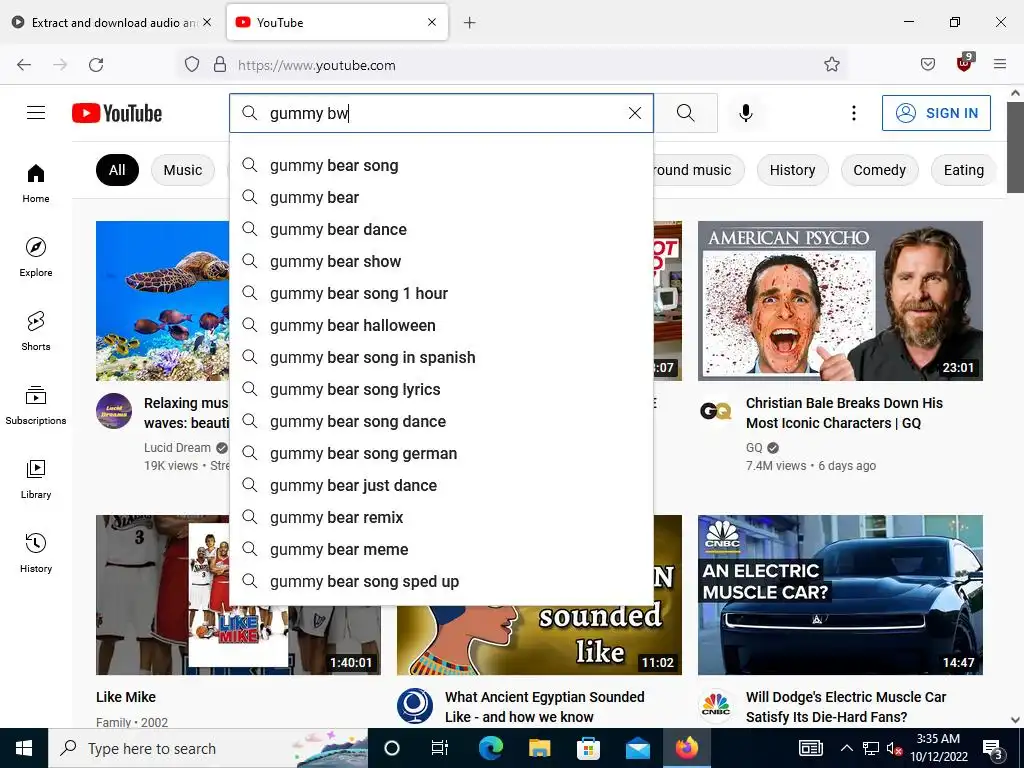Show hidden system tray icons
This screenshot has width=1024, height=768.
click(846, 748)
